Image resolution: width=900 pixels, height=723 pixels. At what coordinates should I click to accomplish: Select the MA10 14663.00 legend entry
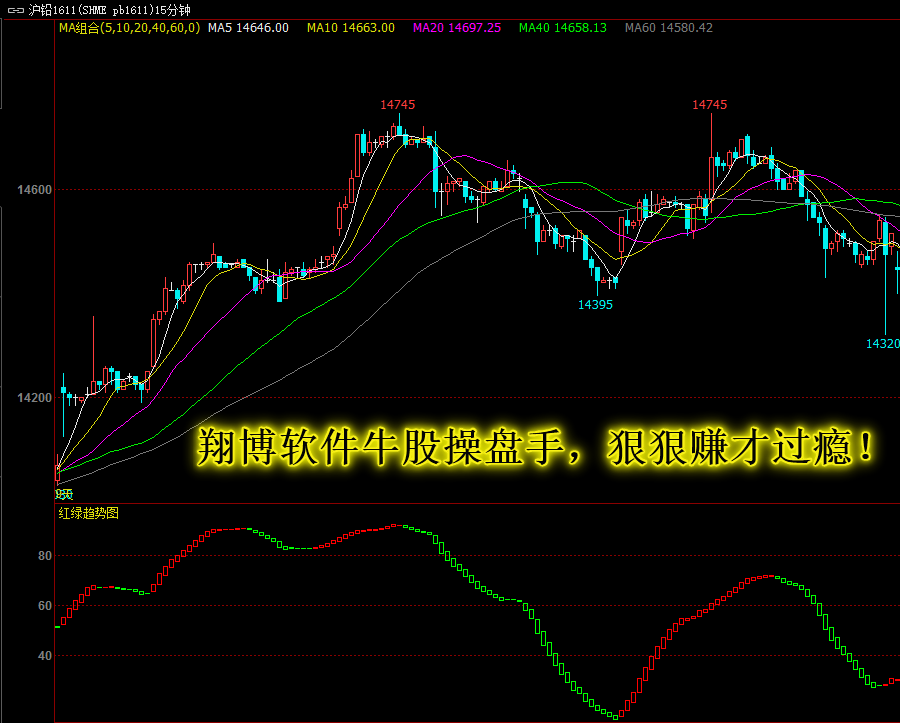(351, 28)
